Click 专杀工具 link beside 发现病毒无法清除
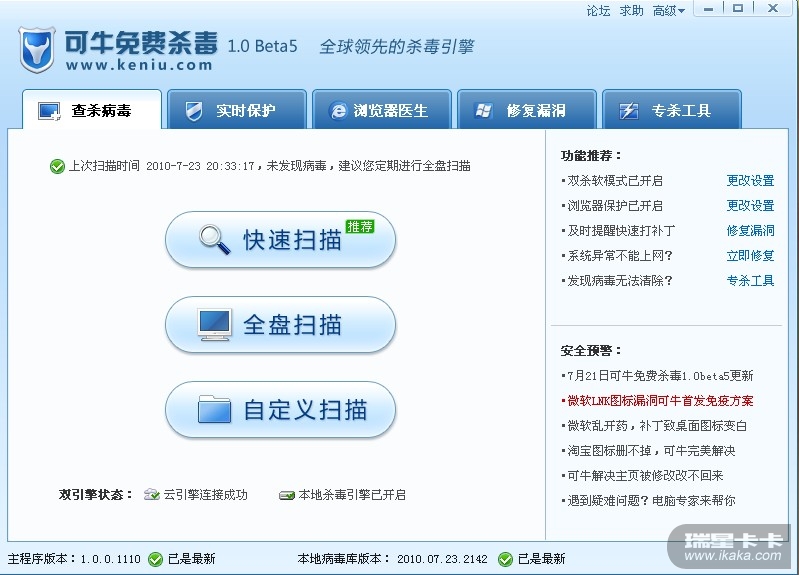 coord(750,280)
